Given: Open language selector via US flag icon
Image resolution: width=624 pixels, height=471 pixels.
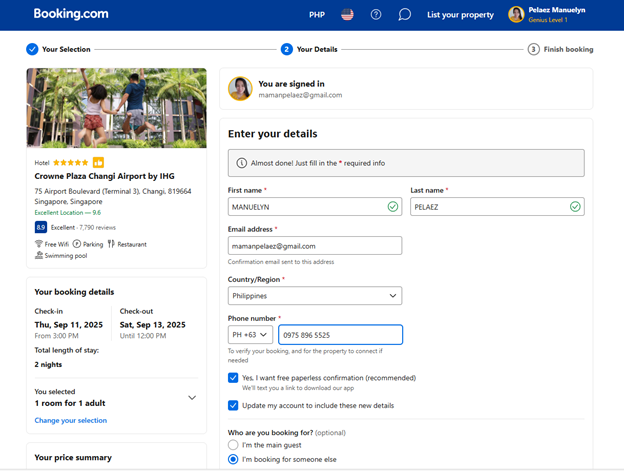Looking at the screenshot, I should (x=347, y=15).
